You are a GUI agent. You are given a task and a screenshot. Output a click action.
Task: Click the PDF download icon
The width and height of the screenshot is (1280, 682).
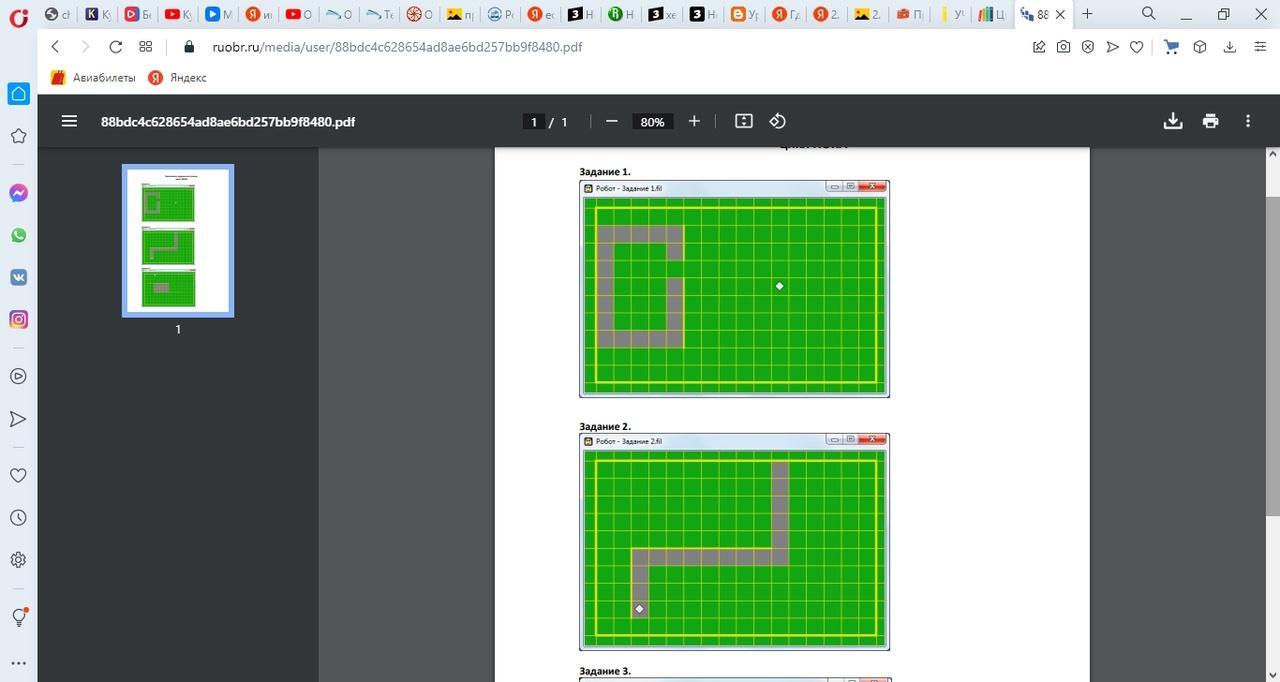coord(1173,121)
